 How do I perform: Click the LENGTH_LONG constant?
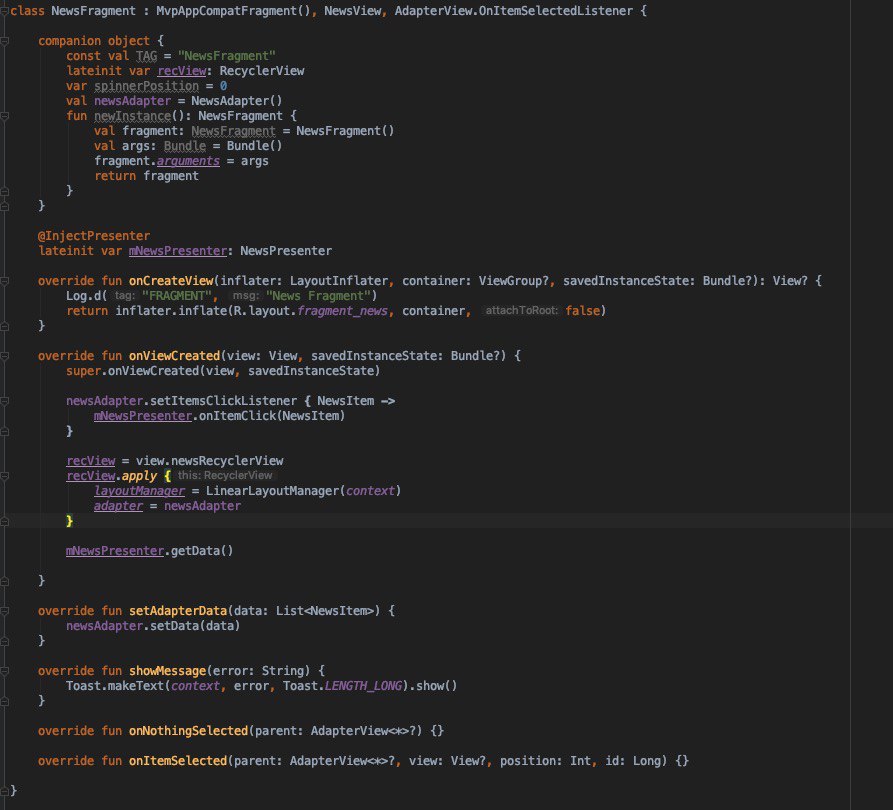363,686
